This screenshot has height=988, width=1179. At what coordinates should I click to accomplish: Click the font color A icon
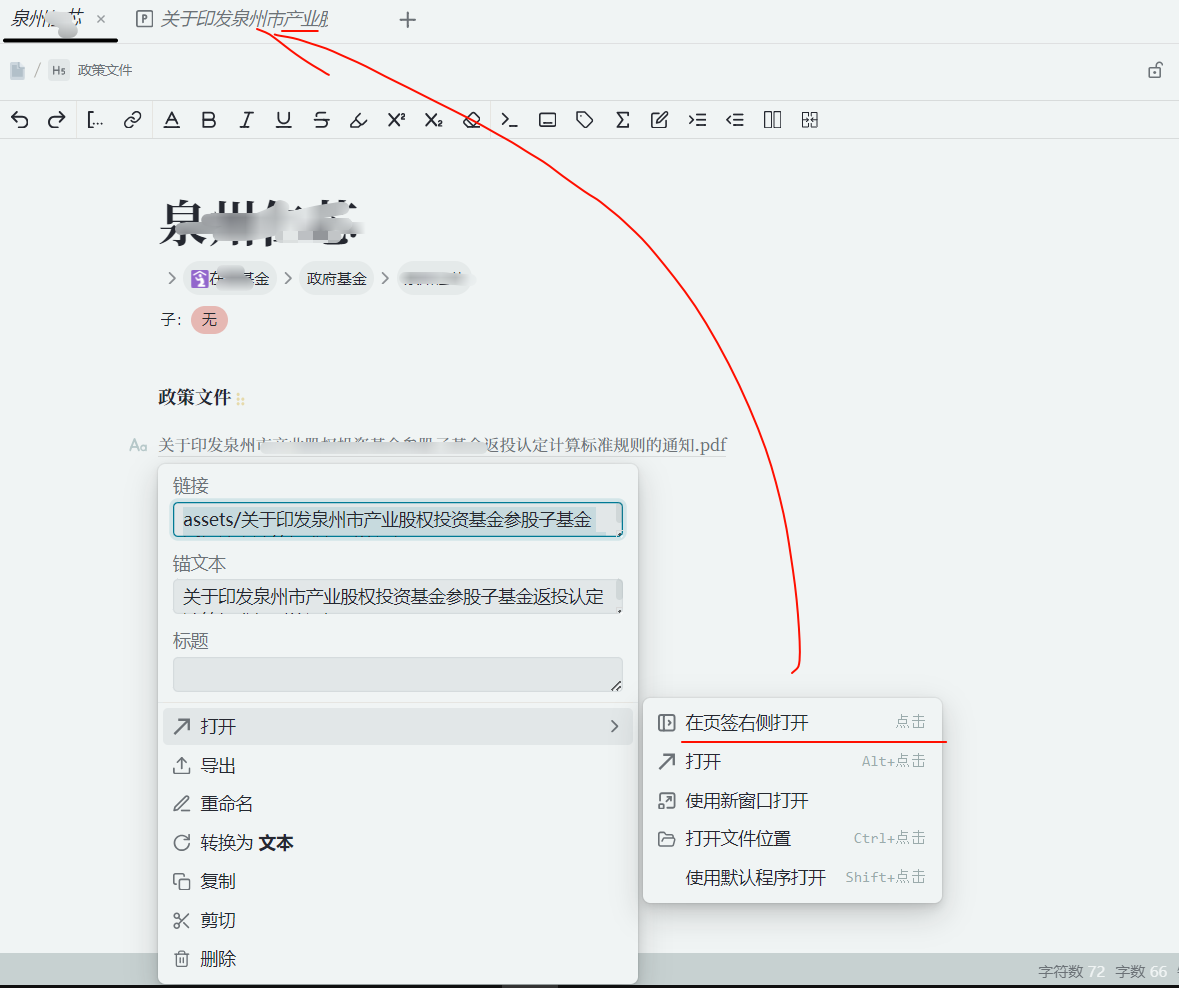click(172, 120)
